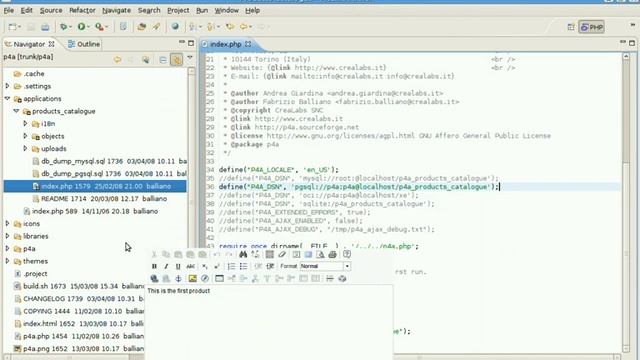
Task: Click the PHP perspective button
Action: [x=591, y=27]
